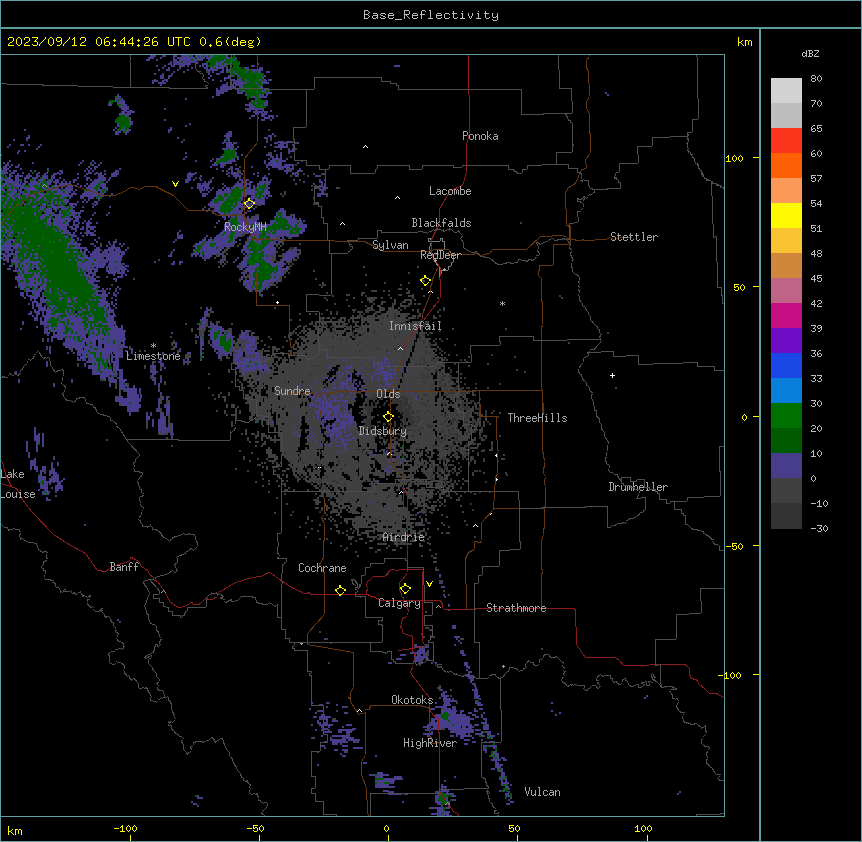This screenshot has width=862, height=842.
Task: Pick the violet 39-36 dBZ legend swatch
Action: tap(786, 341)
